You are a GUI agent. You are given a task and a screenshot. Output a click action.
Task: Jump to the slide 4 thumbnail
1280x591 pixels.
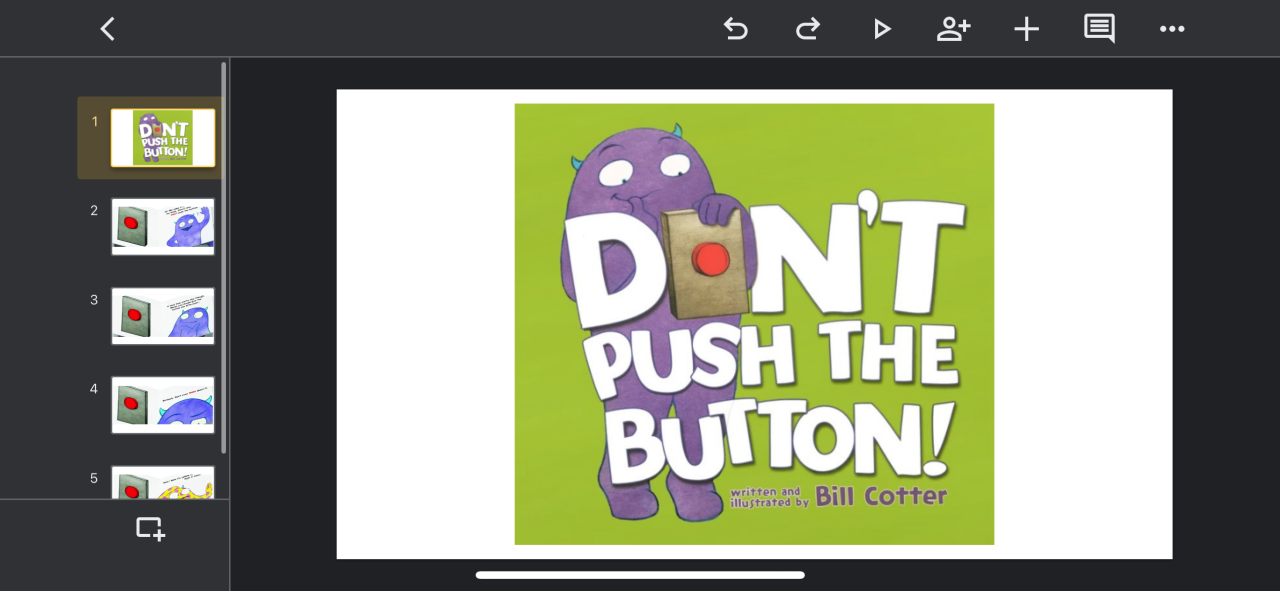coord(163,405)
